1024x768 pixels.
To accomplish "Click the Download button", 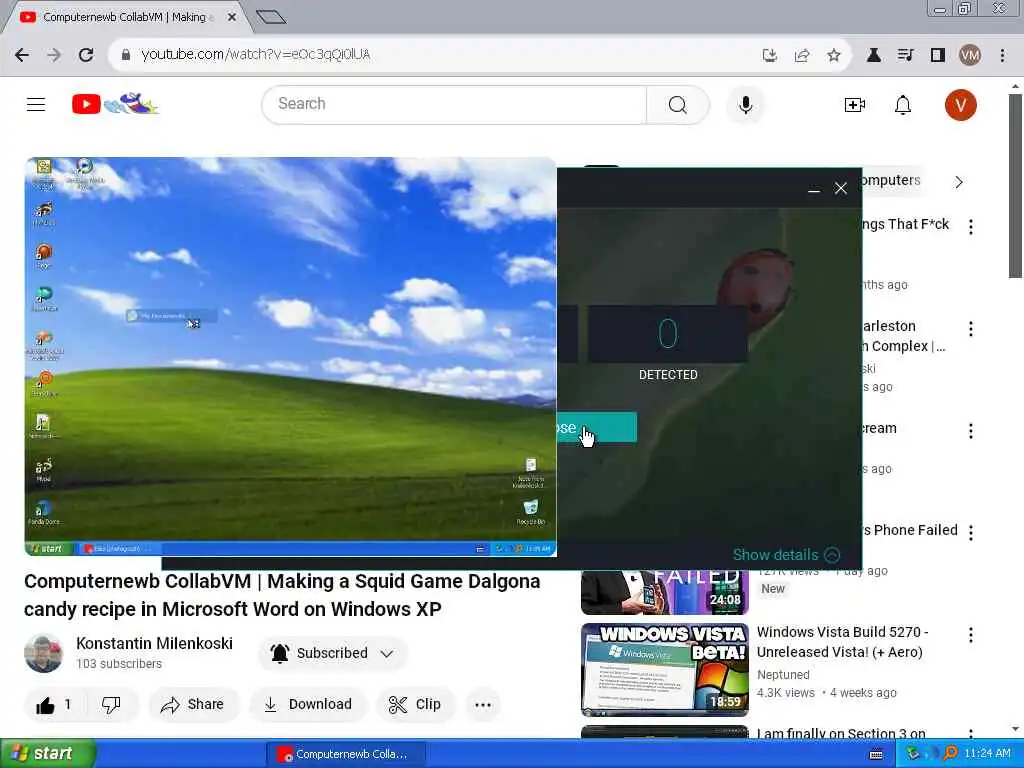I will (308, 705).
